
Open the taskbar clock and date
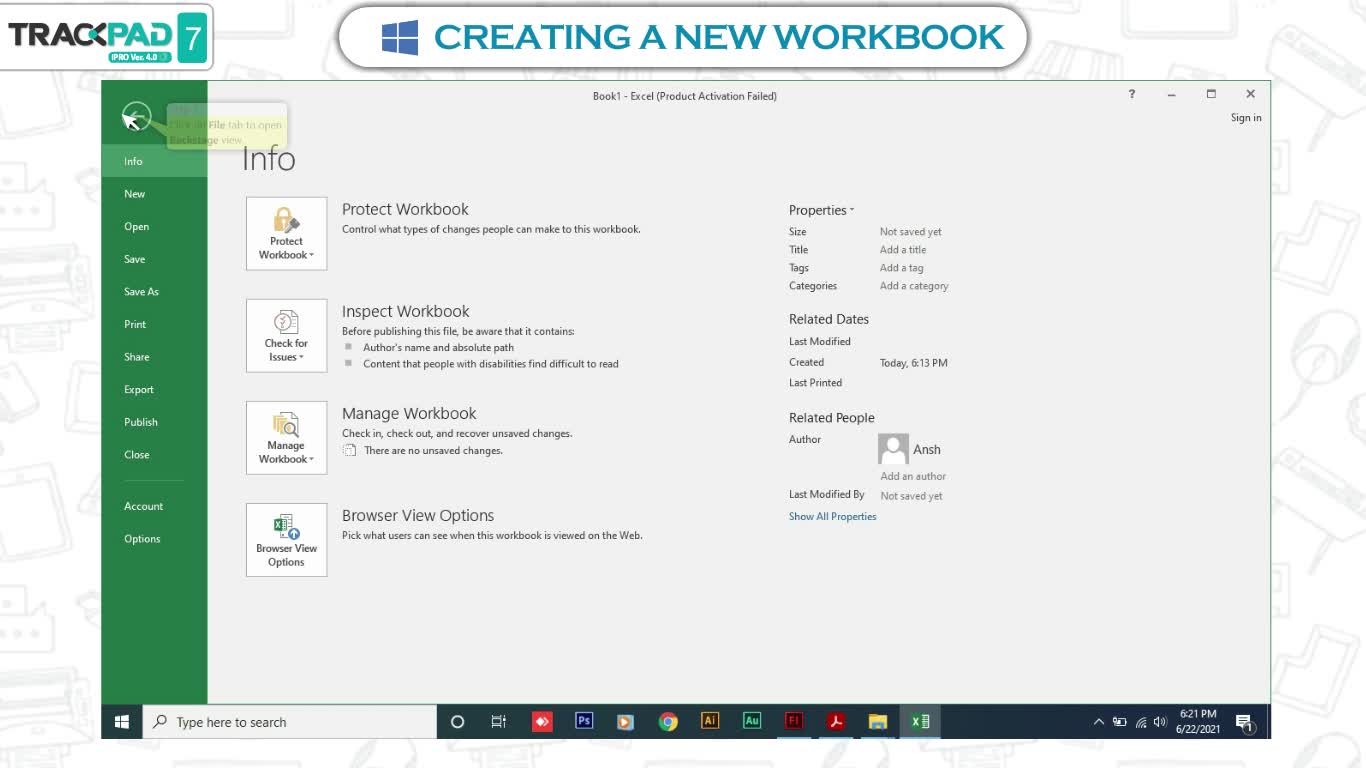(1198, 721)
